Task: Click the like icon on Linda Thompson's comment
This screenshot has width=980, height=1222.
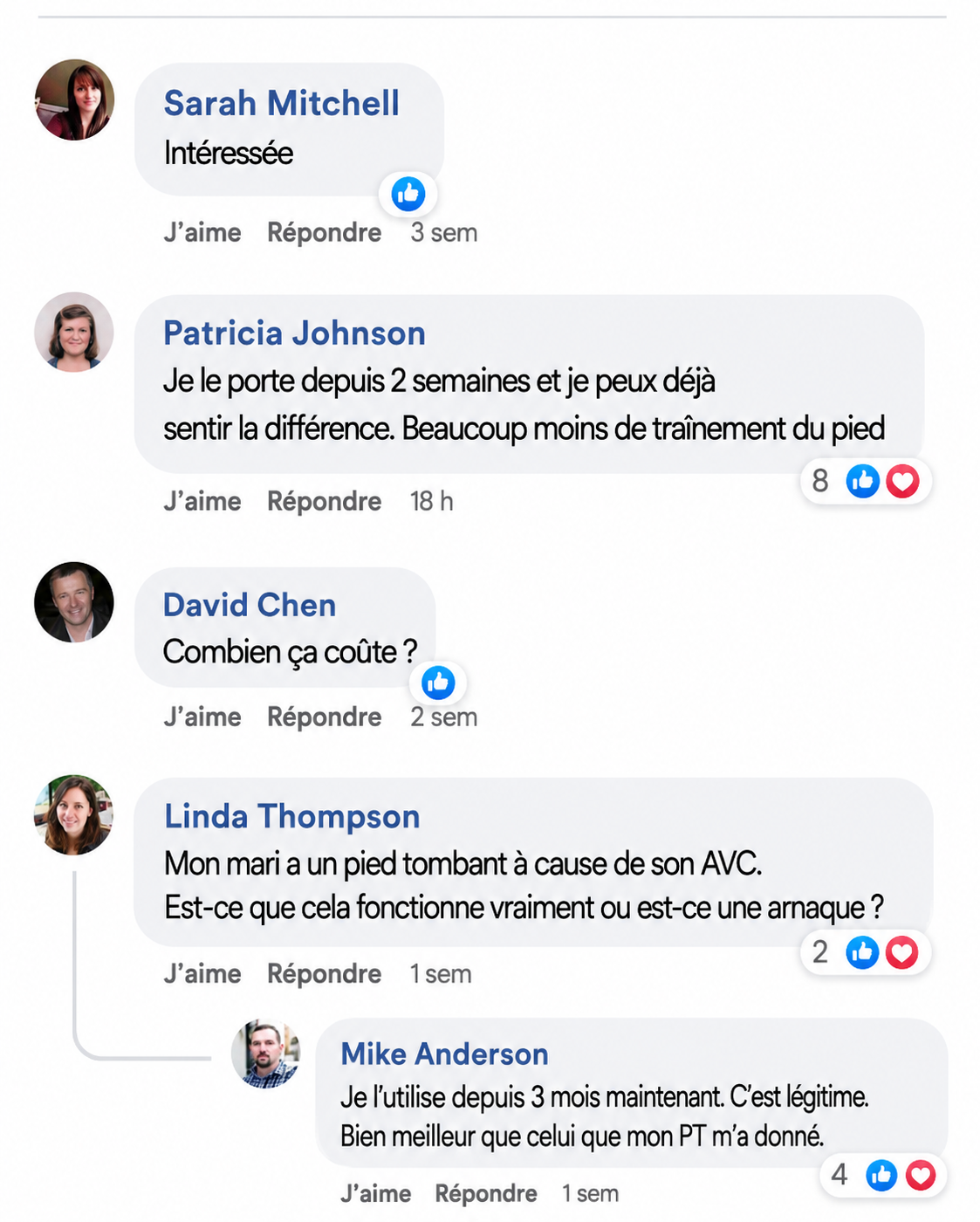Action: 863,952
